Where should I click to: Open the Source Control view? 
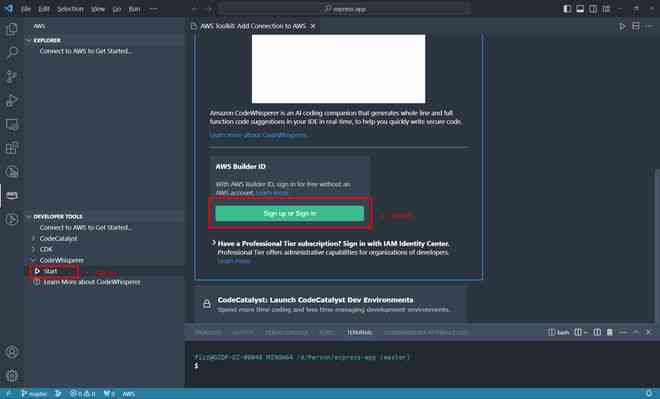tap(12, 76)
